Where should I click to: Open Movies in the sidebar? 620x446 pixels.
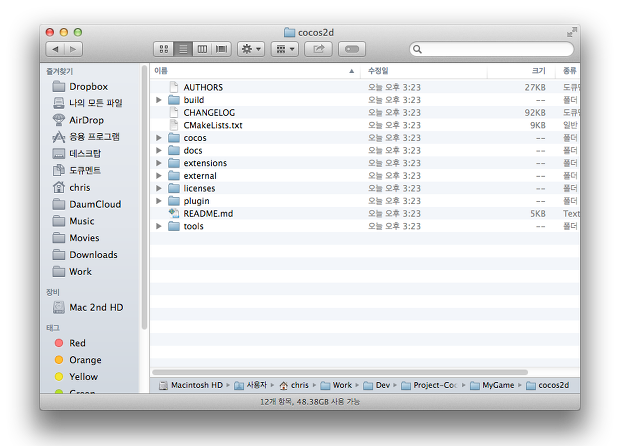point(76,238)
